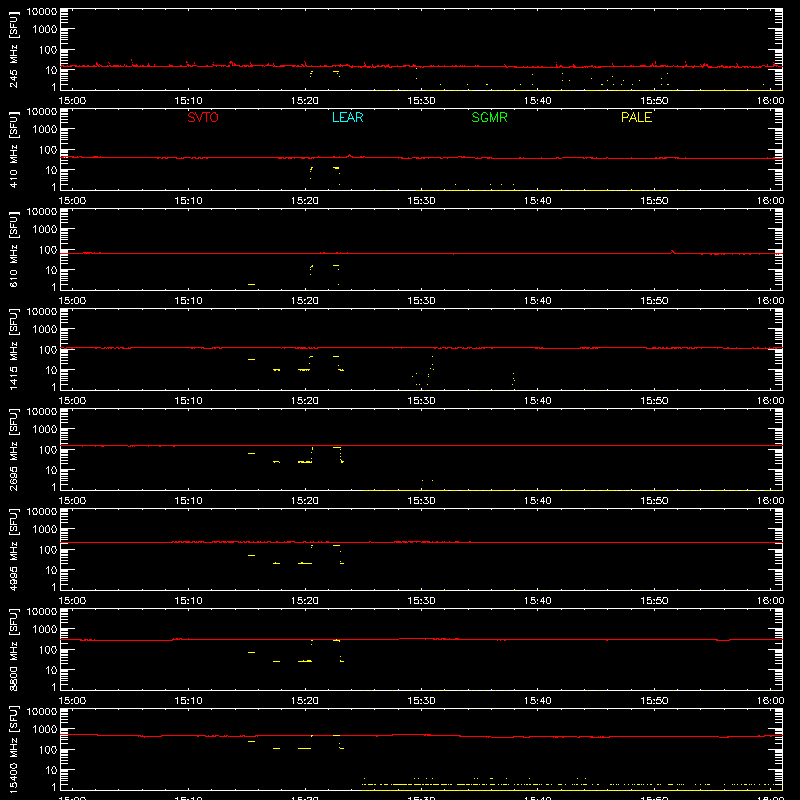The height and width of the screenshot is (800, 800).
Task: Select the 2695 MHz [SFU] axis label
Action: 14,449
